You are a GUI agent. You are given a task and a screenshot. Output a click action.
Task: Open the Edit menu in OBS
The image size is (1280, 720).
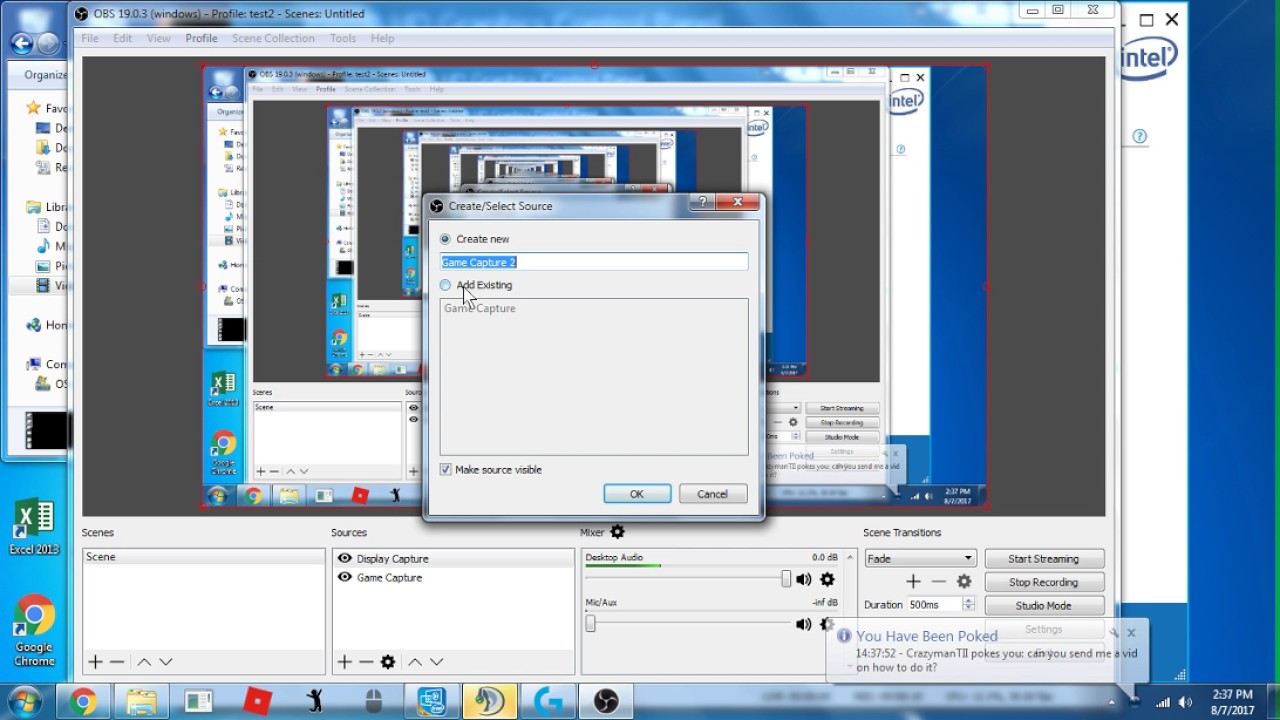coord(122,38)
